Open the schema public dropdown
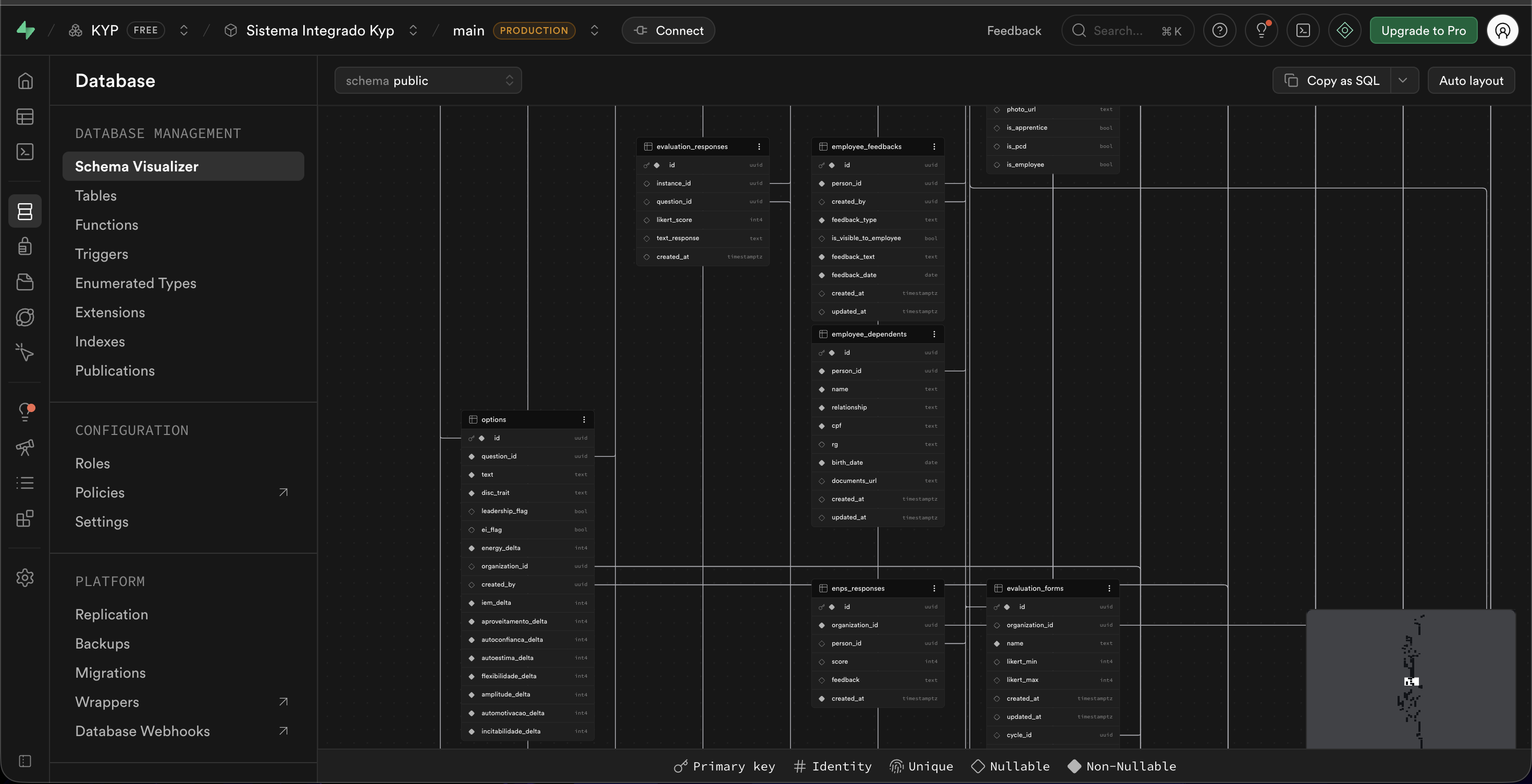 (428, 80)
